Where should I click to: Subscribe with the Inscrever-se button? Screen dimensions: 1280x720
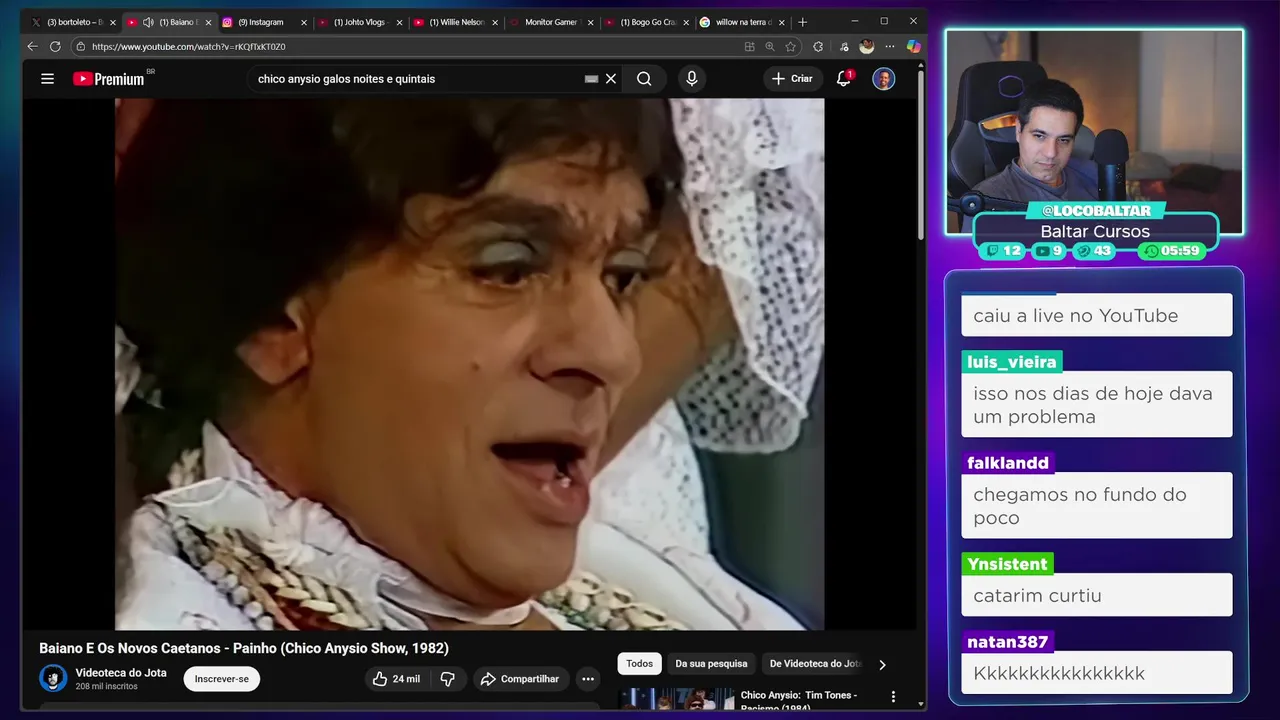point(222,679)
